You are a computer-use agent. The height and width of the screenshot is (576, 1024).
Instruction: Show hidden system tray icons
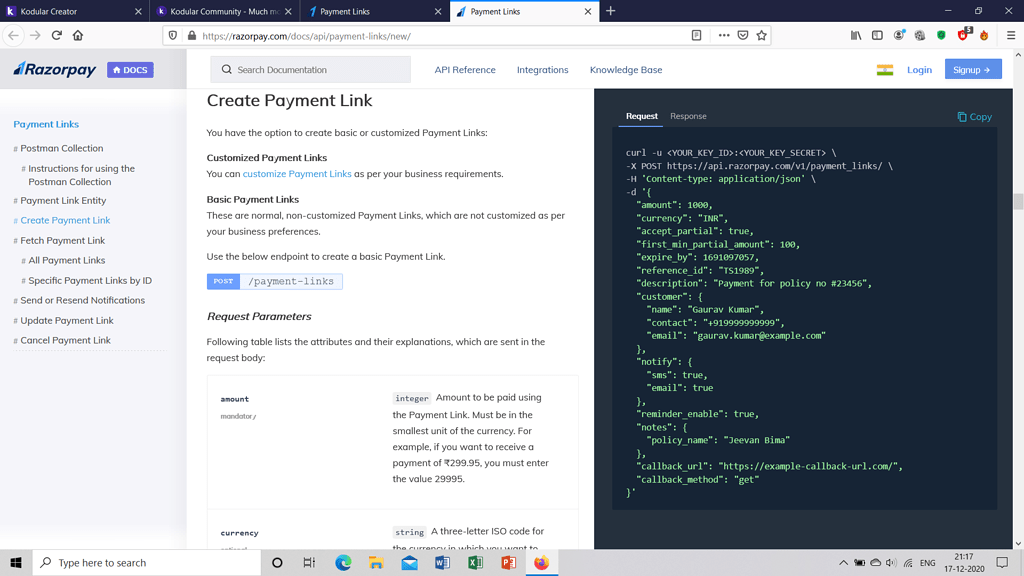point(843,563)
